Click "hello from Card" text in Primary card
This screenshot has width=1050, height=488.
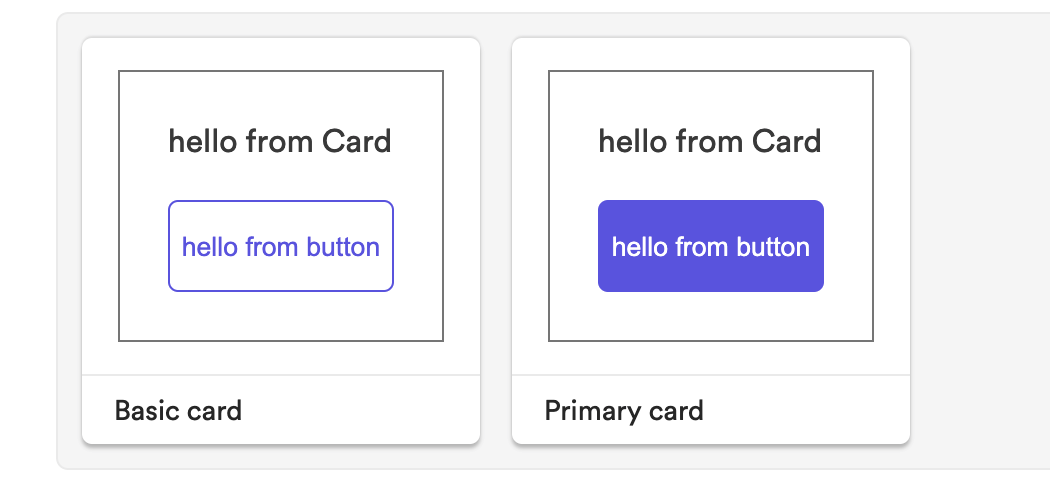[x=710, y=141]
